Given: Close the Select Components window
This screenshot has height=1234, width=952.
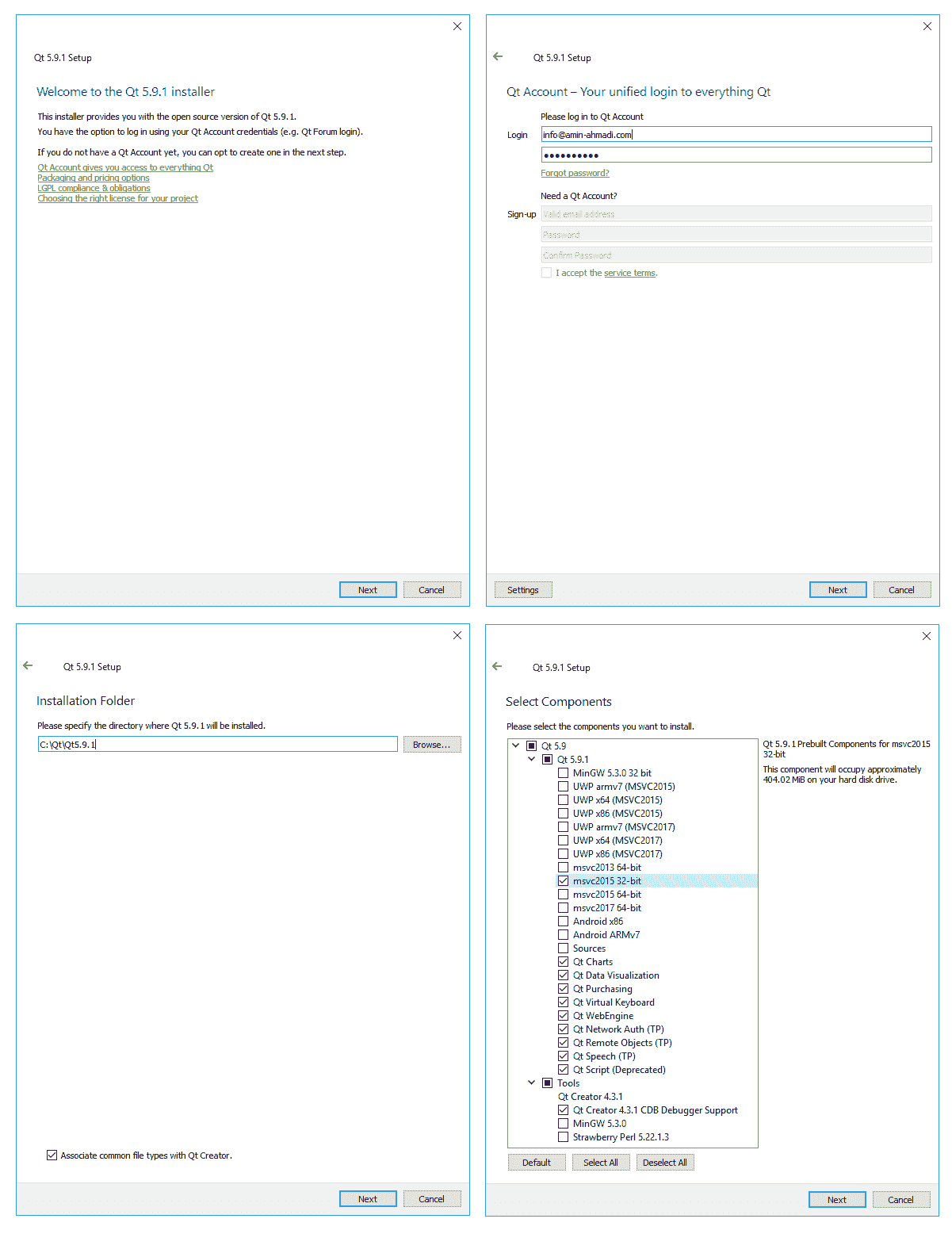Looking at the screenshot, I should pyautogui.click(x=927, y=636).
